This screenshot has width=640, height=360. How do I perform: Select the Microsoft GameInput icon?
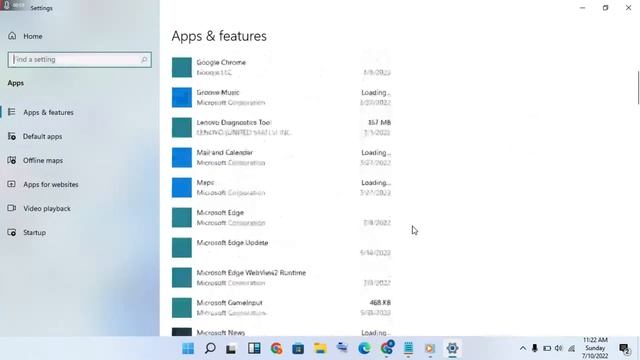tap(182, 308)
